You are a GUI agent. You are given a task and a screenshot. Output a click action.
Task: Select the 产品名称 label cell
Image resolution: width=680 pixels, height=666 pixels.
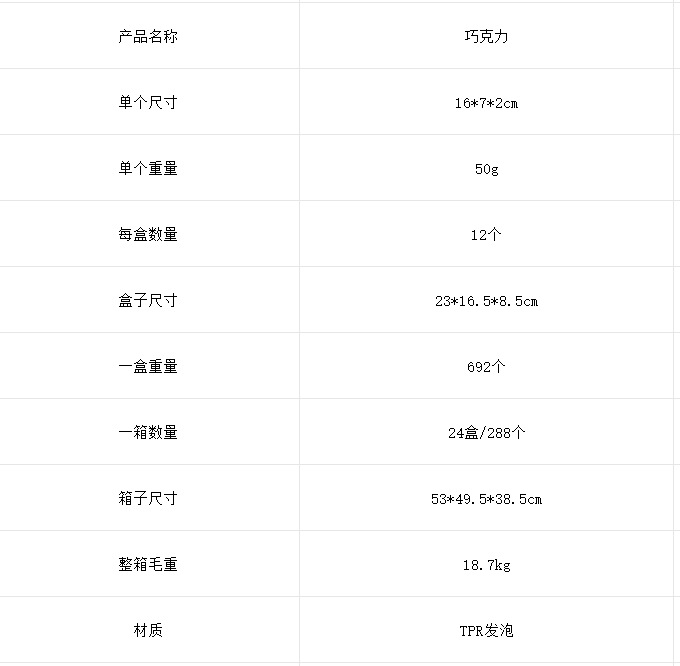pyautogui.click(x=148, y=36)
